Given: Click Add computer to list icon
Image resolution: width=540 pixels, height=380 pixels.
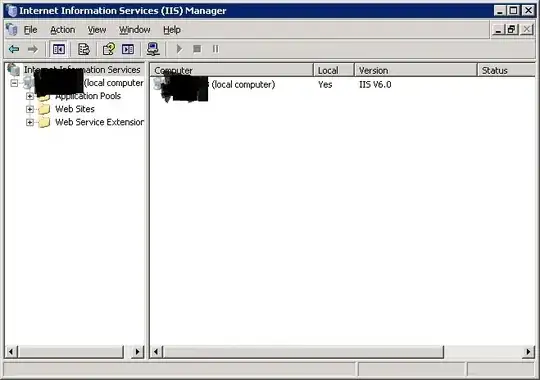Looking at the screenshot, I should tap(153, 49).
